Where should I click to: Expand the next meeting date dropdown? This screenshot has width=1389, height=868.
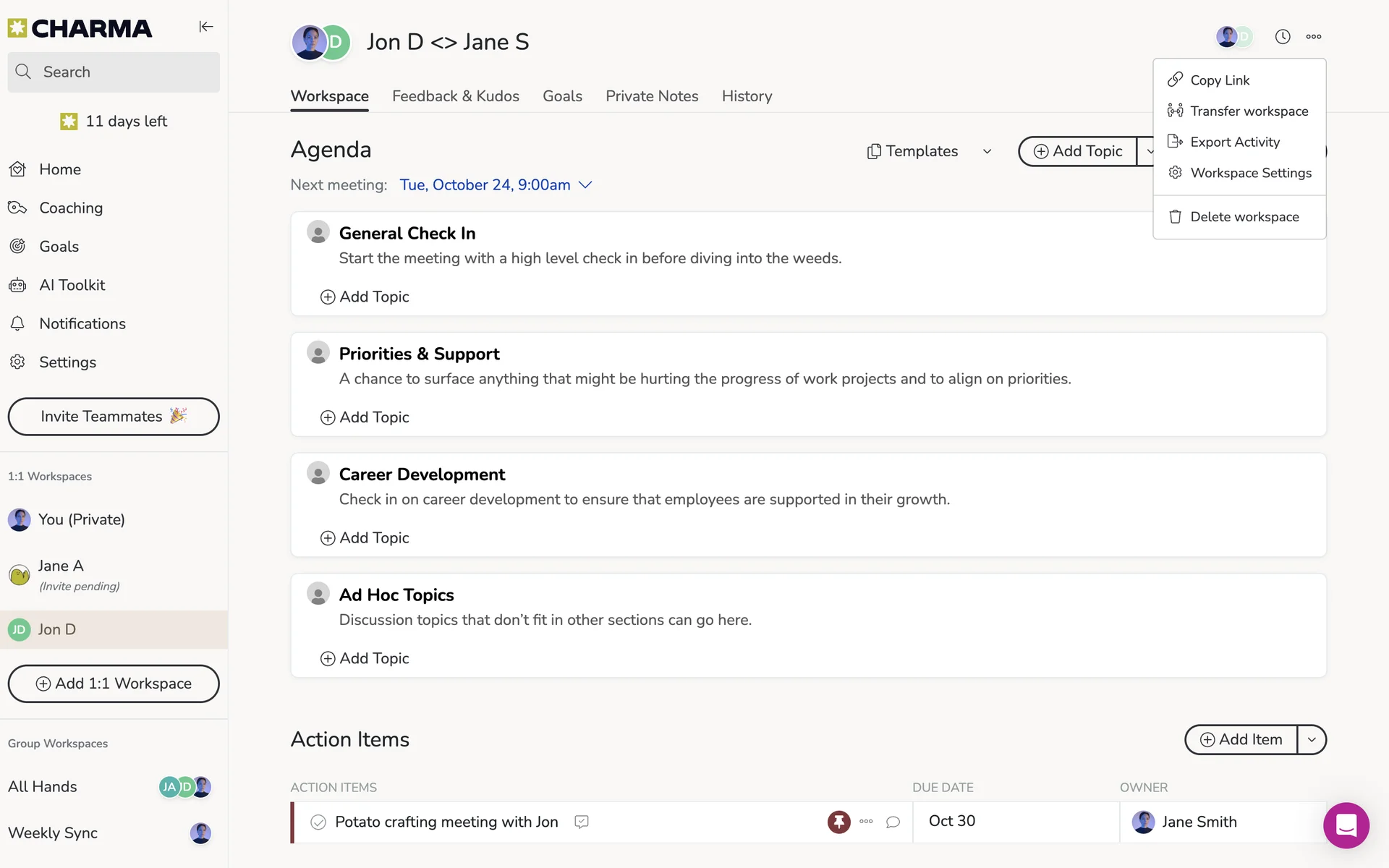coord(586,185)
